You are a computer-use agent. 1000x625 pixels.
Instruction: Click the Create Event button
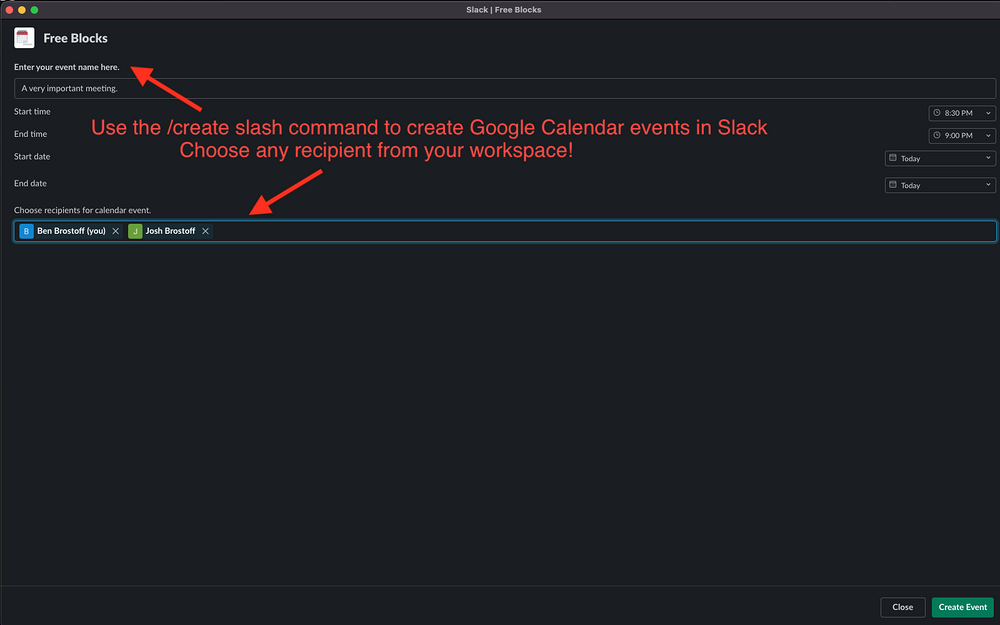tap(962, 607)
